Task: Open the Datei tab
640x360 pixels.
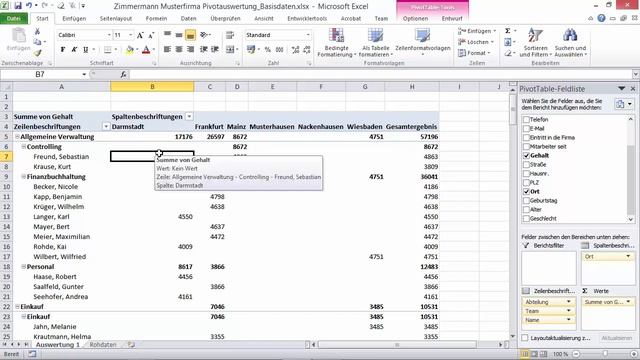Action: click(x=13, y=18)
